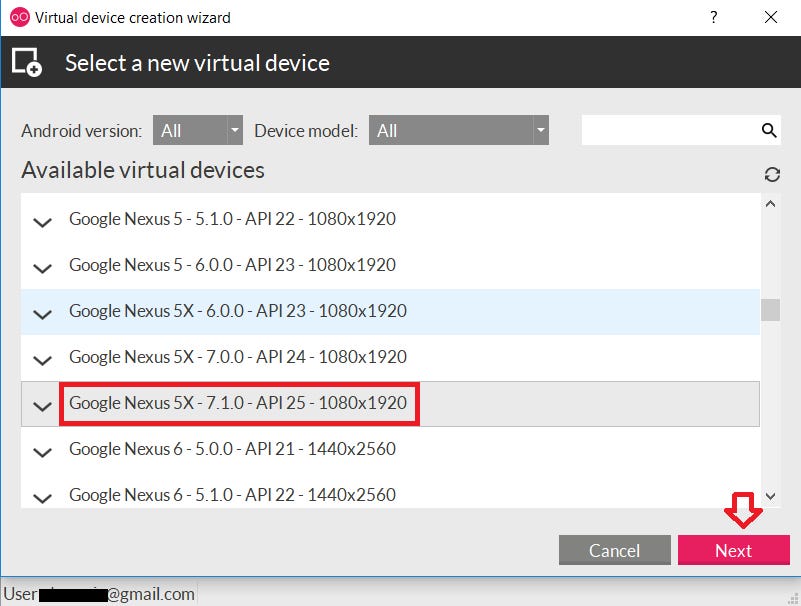Expand Google Nexus 5X - 7.1.0 chevron

click(42, 406)
